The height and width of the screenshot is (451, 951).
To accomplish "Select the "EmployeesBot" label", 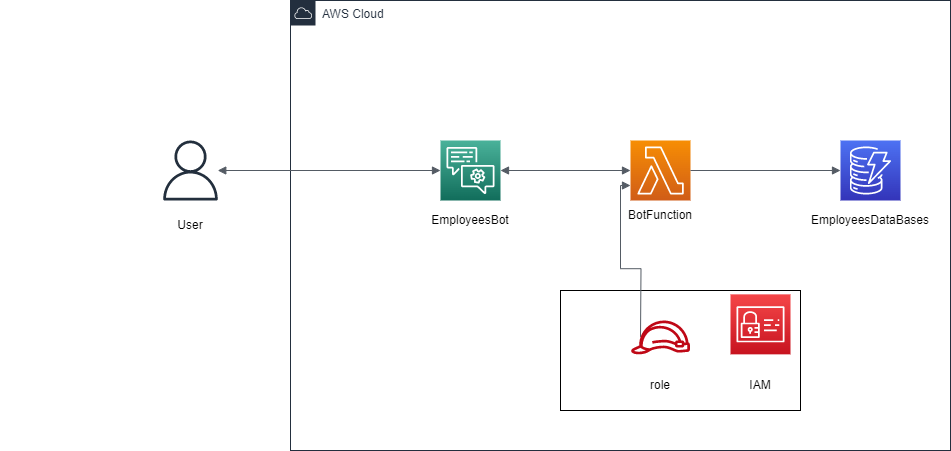I will [470, 220].
